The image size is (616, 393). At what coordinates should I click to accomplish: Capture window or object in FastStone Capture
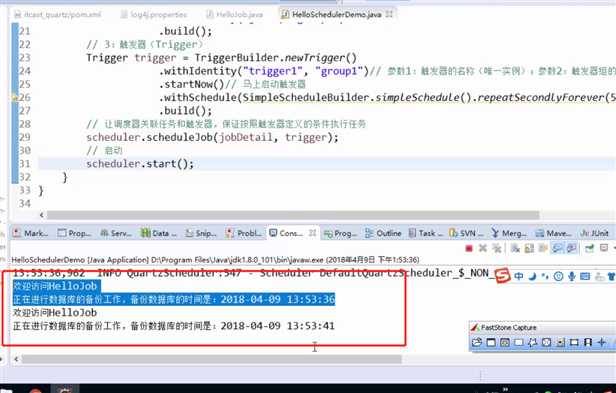(x=505, y=342)
